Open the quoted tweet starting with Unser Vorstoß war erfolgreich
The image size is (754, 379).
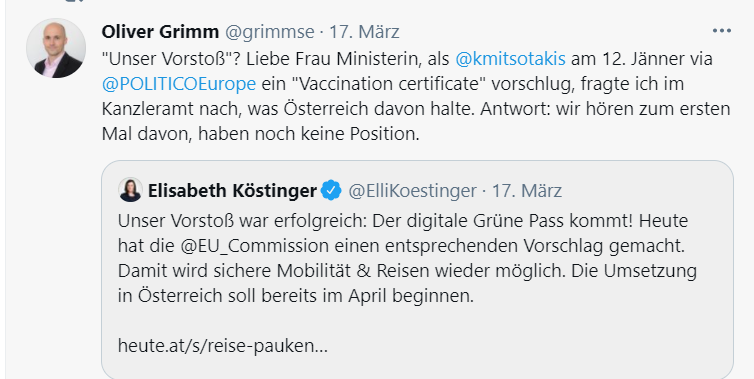[417, 270]
